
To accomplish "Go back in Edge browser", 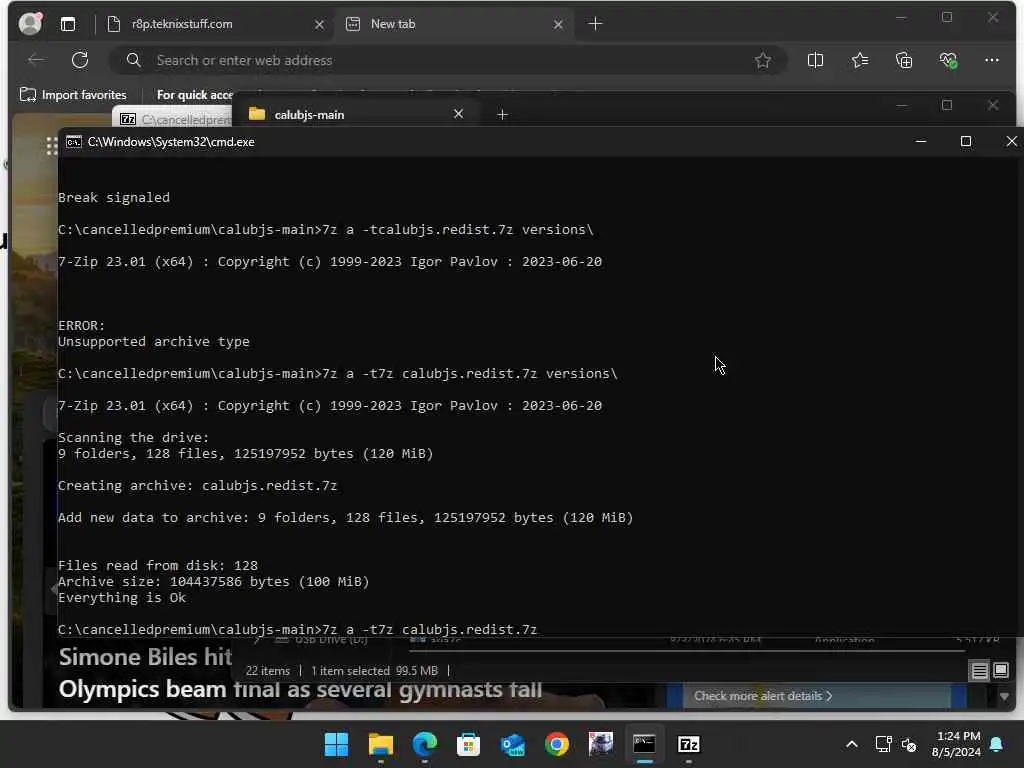I will click(x=37, y=60).
